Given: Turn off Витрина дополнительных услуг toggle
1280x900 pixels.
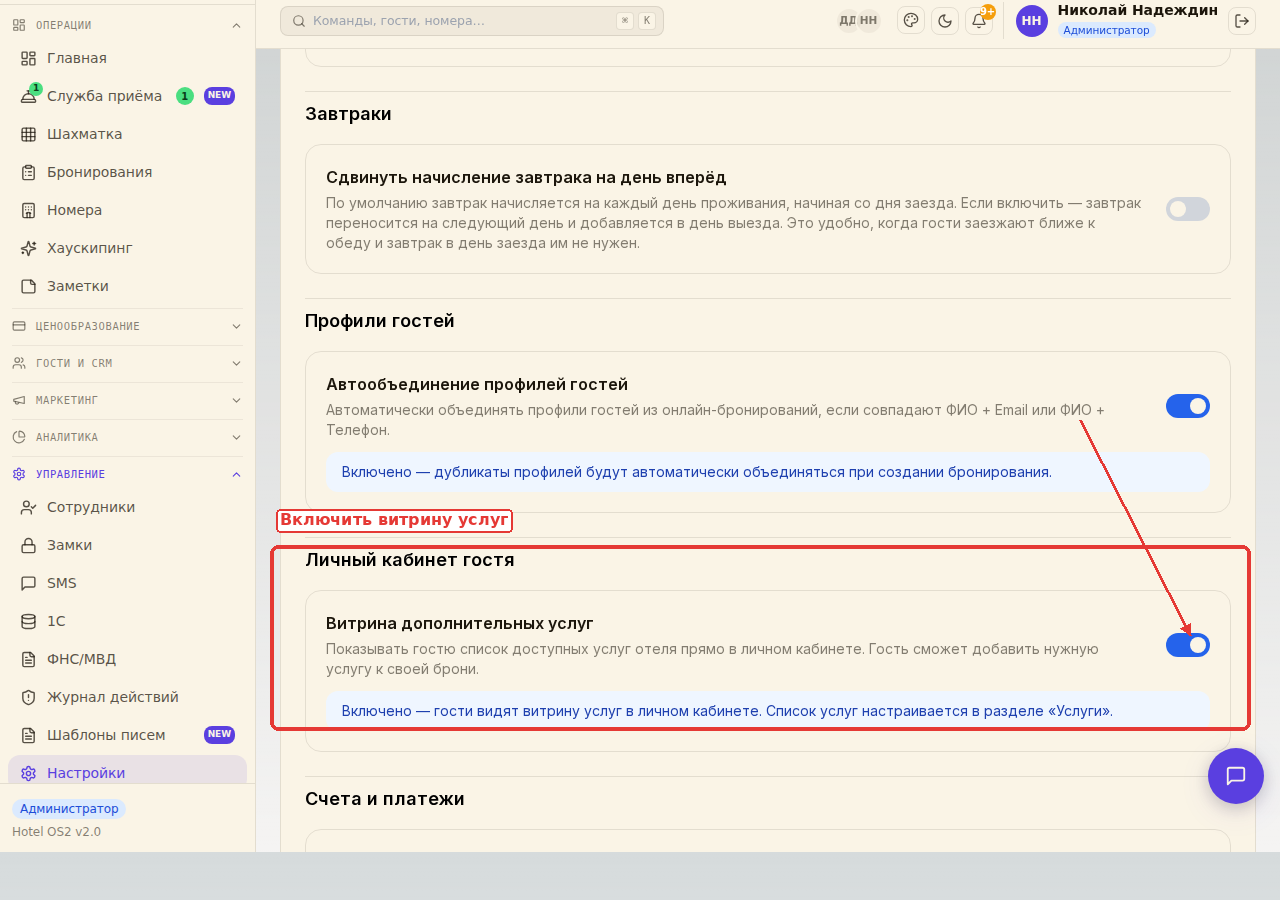Looking at the screenshot, I should click(1188, 645).
